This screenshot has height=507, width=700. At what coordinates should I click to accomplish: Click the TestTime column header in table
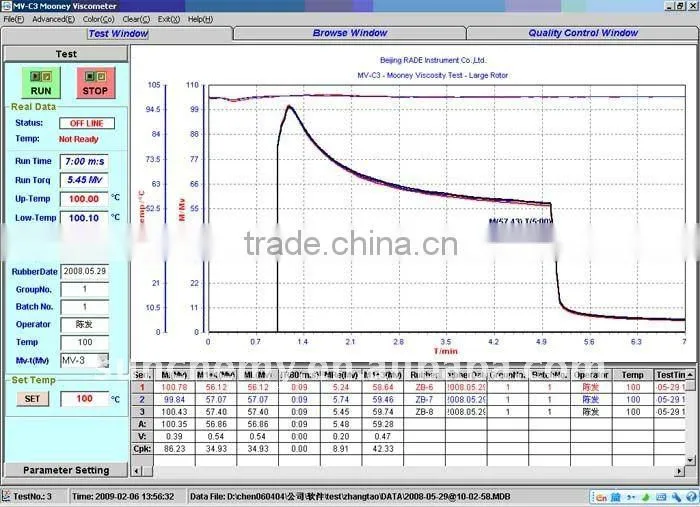click(x=670, y=375)
